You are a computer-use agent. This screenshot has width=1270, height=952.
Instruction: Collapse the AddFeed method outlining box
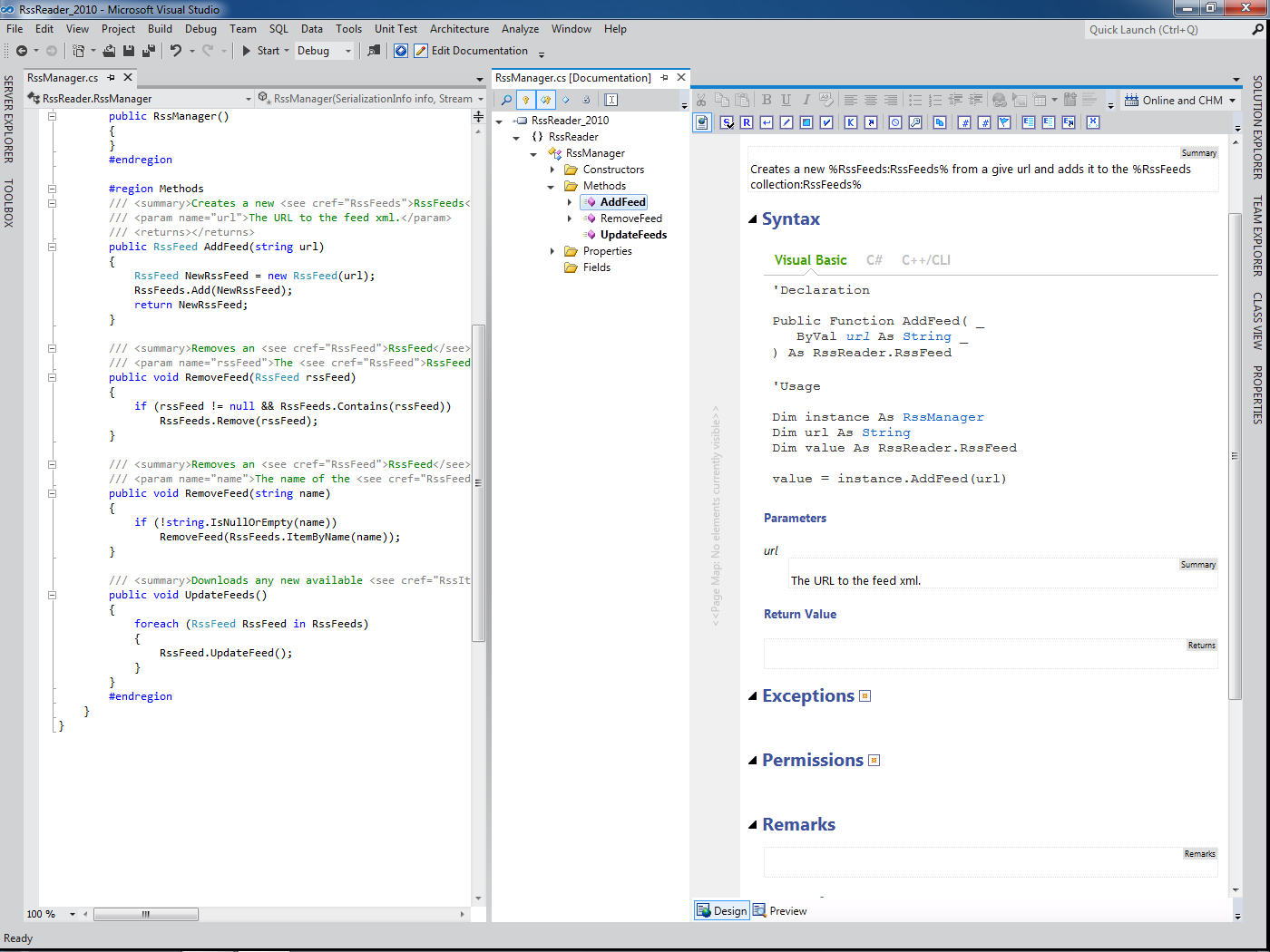coord(52,247)
